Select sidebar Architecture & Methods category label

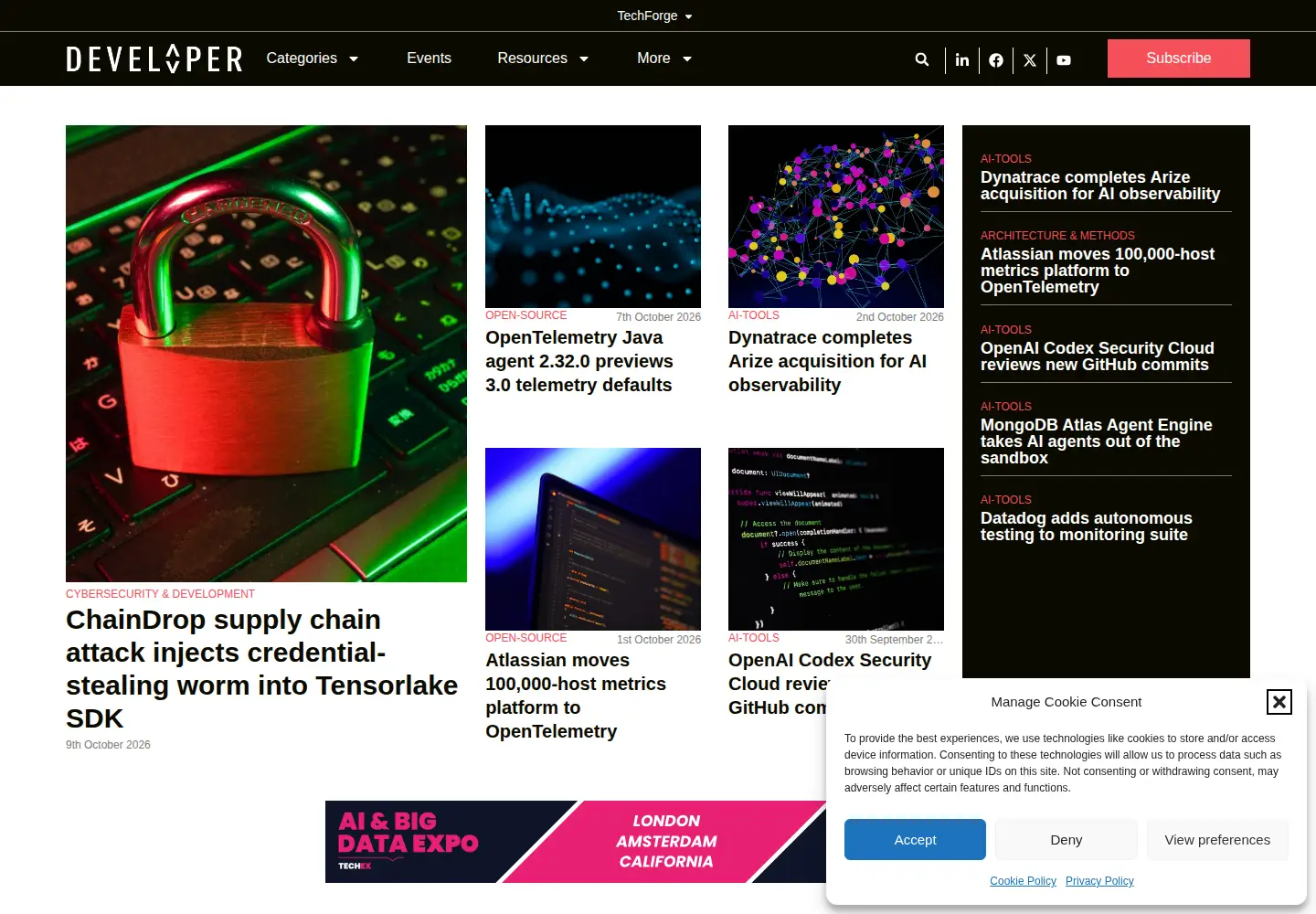coord(1057,236)
